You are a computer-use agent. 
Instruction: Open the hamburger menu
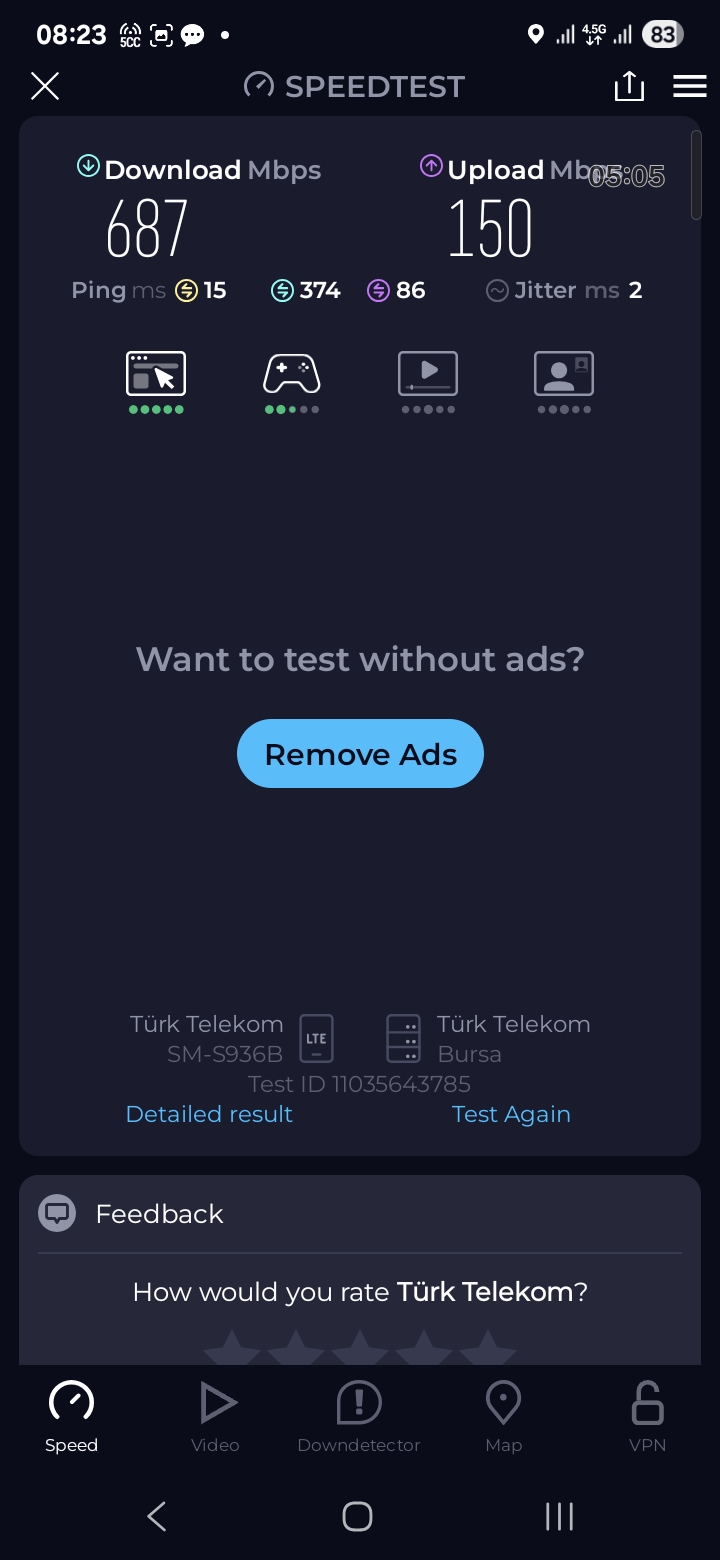click(x=690, y=86)
